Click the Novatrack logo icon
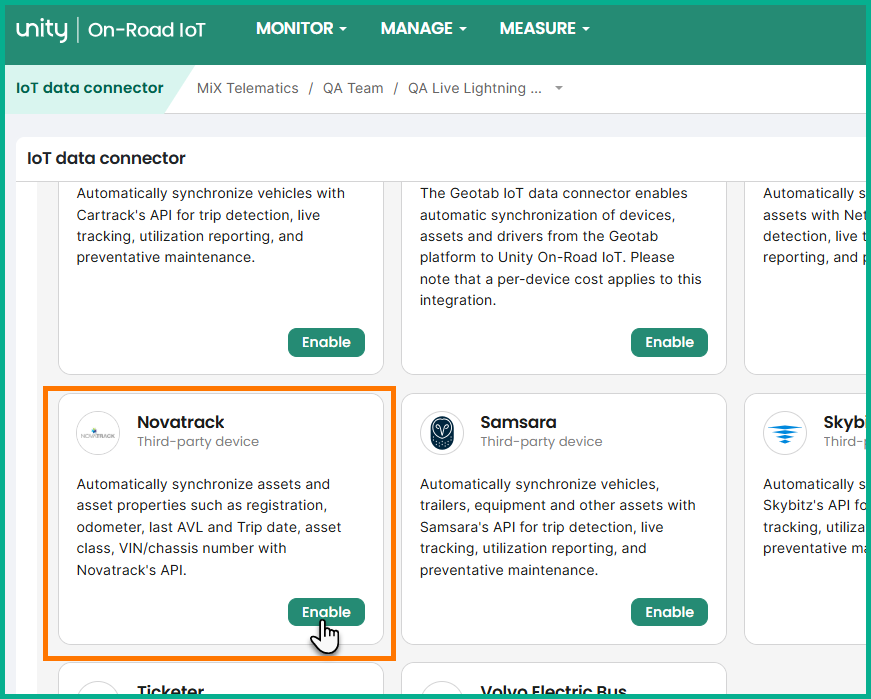871x699 pixels. [x=98, y=433]
